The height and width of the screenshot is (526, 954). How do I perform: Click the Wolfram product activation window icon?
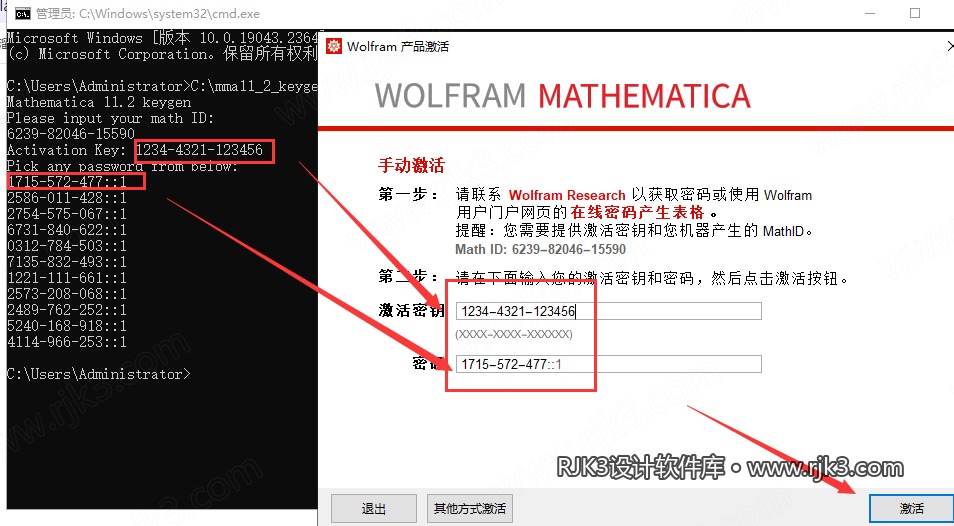334,46
